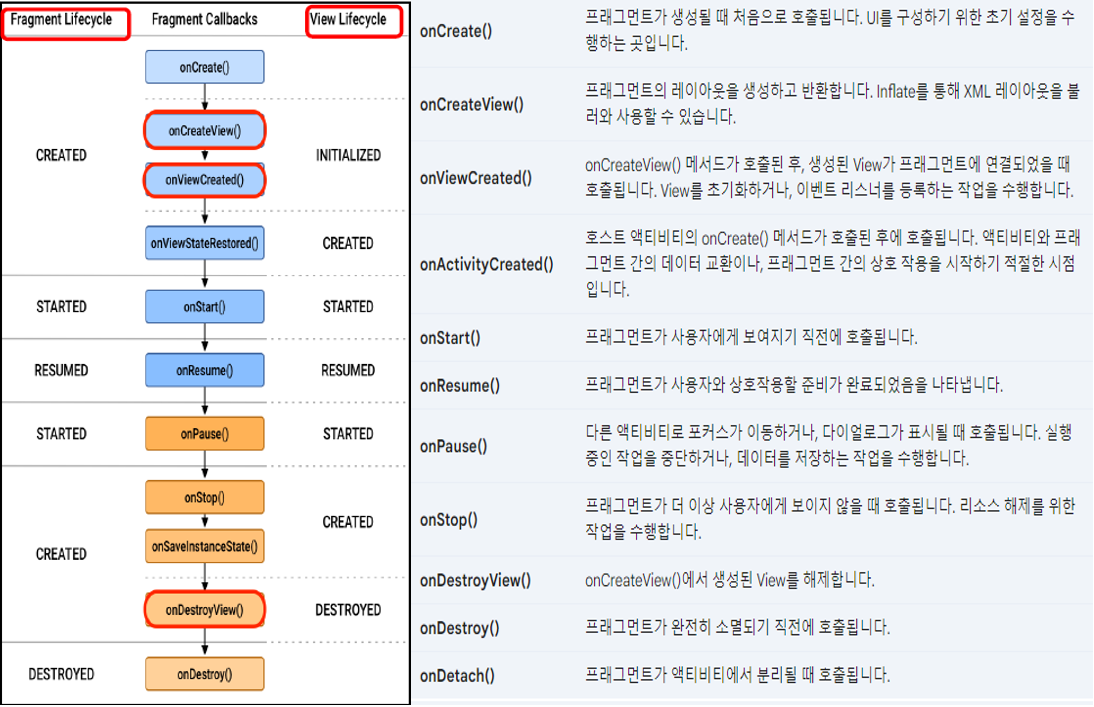Select the onResume() box in the flowchart
The image size is (1094, 707).
click(x=204, y=370)
